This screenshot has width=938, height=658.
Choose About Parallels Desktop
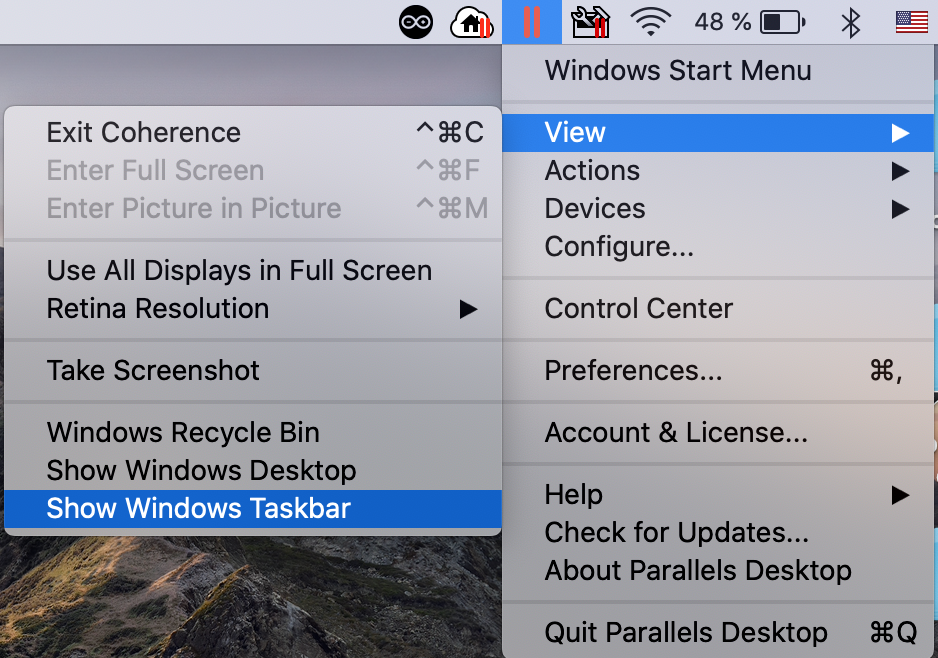click(x=718, y=571)
